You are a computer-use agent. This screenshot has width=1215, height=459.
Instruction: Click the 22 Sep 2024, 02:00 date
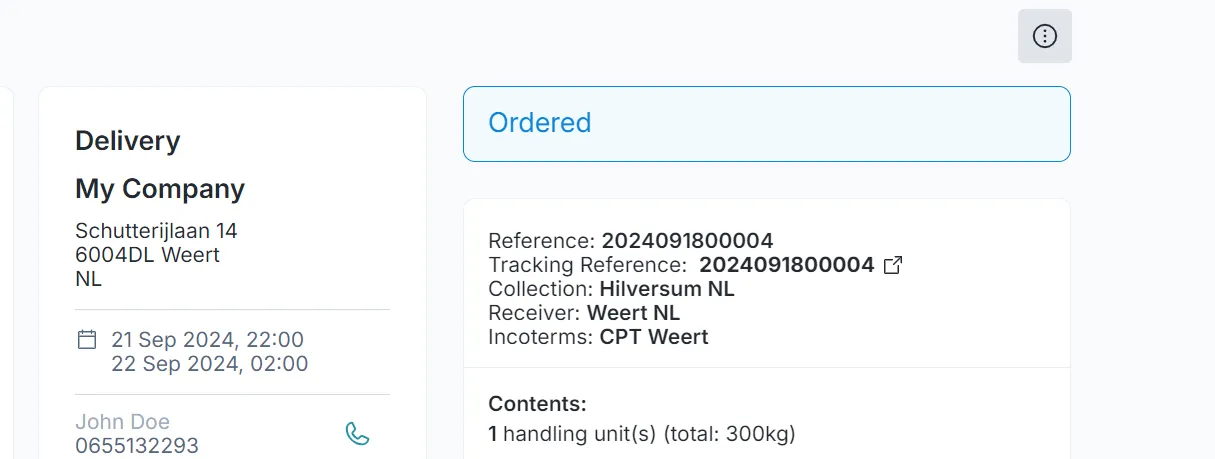point(210,364)
